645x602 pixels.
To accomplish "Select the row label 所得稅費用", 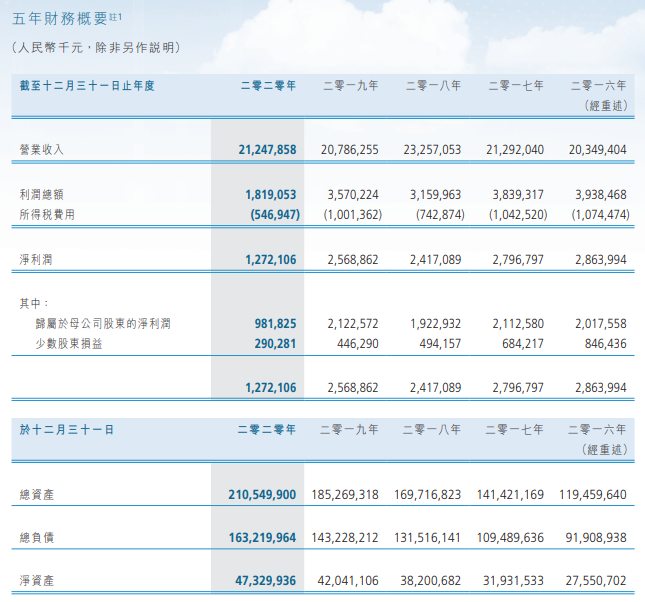I will click(47, 214).
